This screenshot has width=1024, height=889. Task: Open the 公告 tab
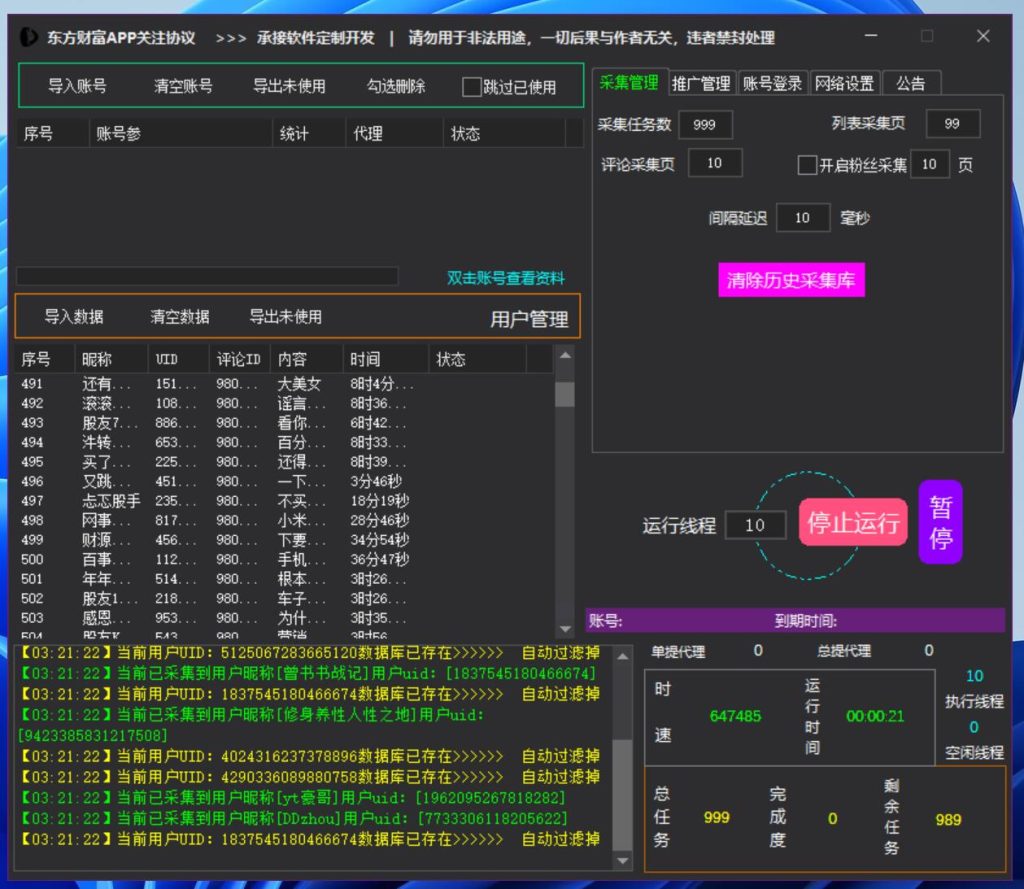910,83
